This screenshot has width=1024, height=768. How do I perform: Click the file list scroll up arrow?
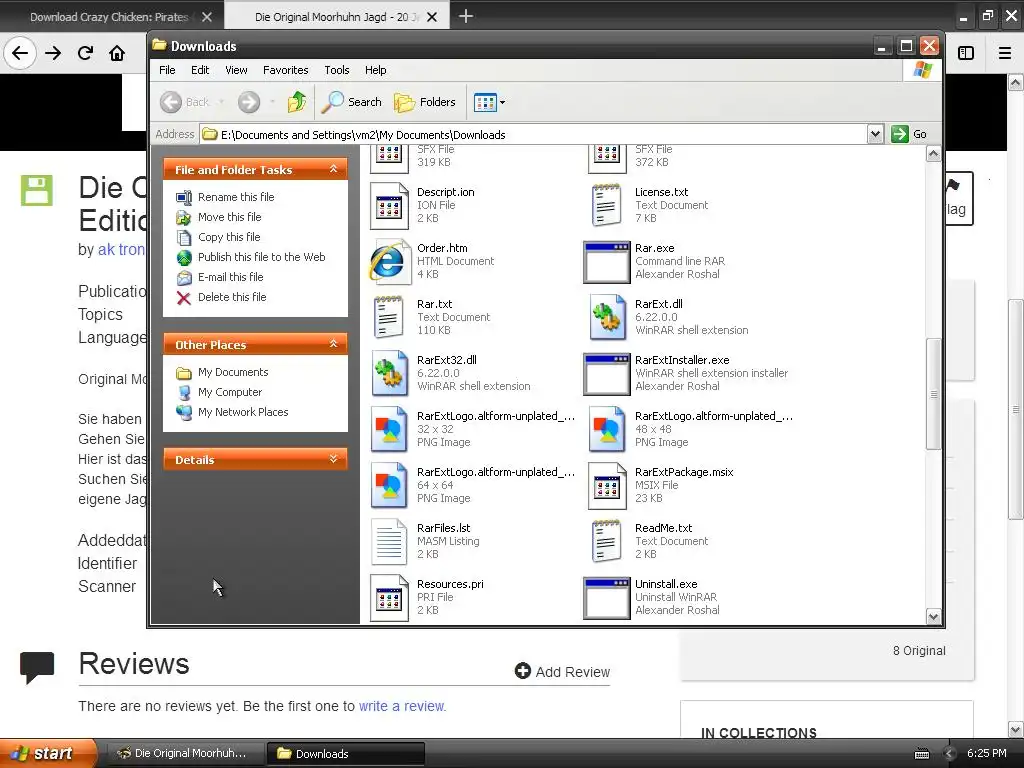click(x=933, y=154)
